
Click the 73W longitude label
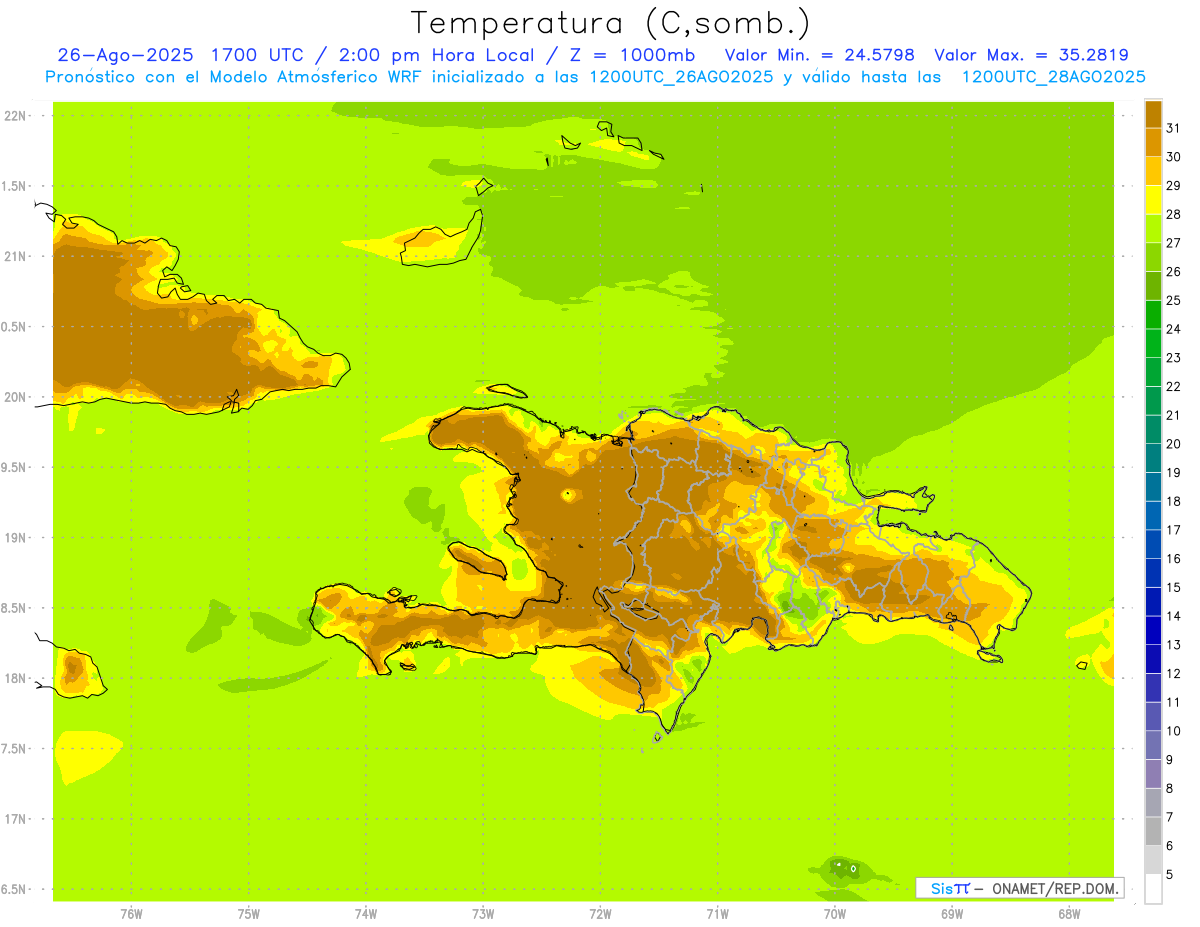483,914
